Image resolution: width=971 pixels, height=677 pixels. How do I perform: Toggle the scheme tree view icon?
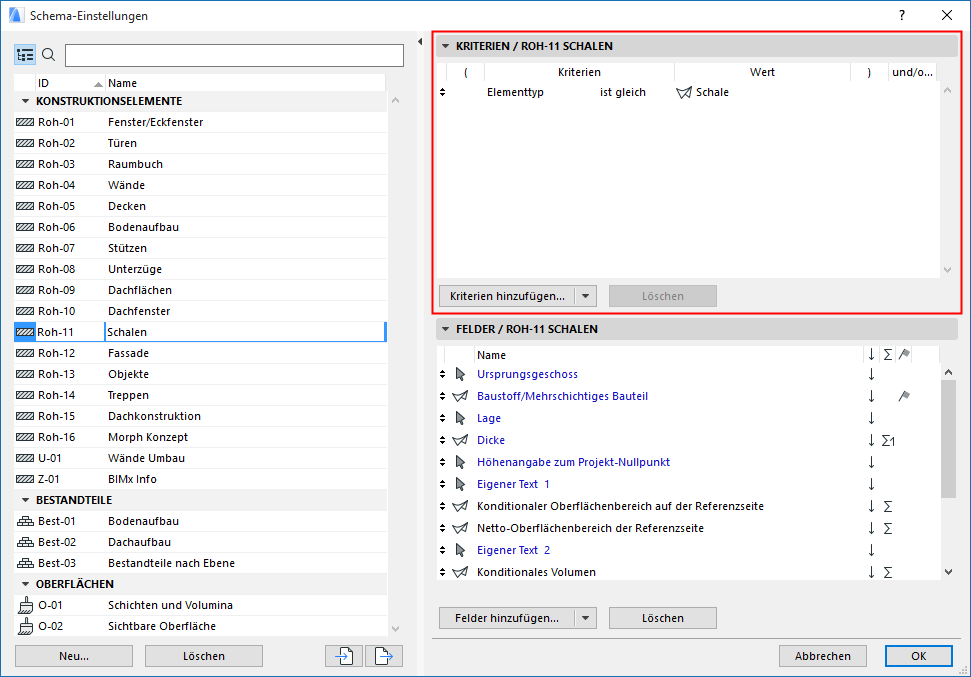point(25,55)
